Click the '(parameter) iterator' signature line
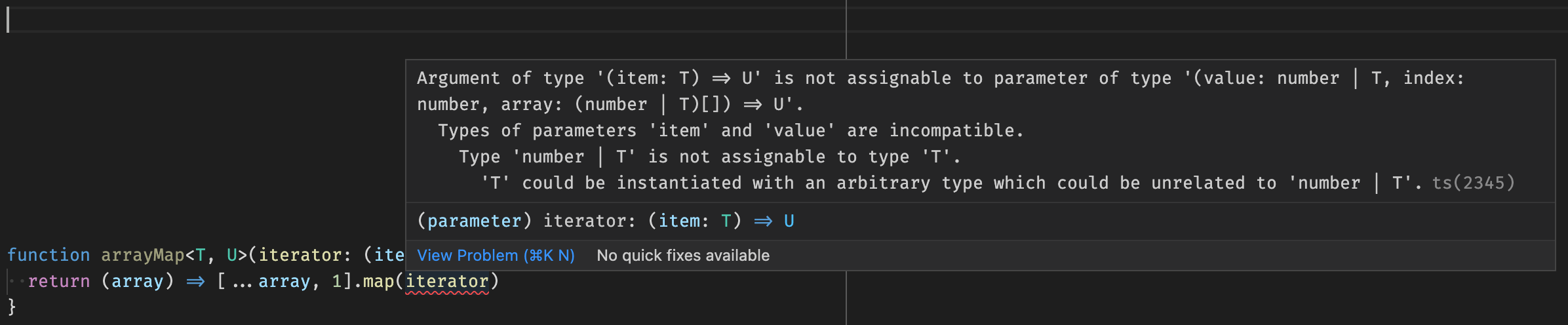The width and height of the screenshot is (1568, 325). 606,221
